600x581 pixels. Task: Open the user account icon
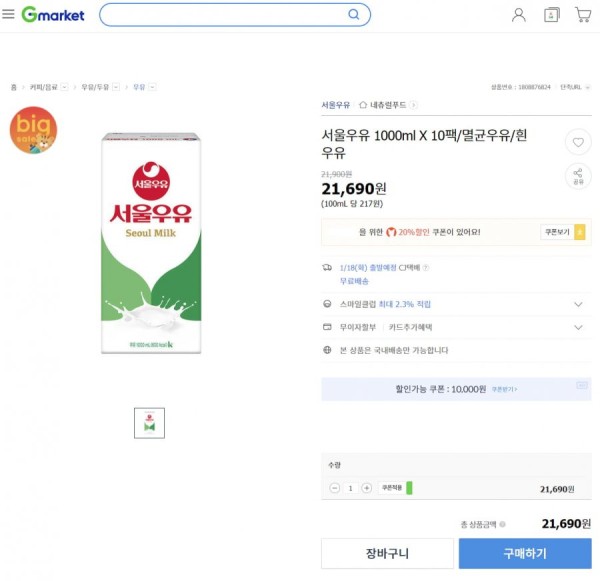518,15
